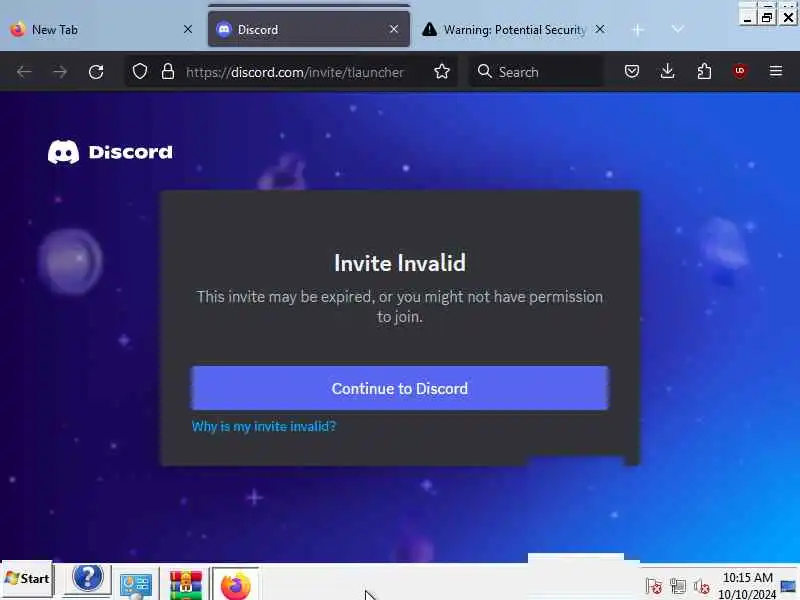
Task: Expand the list all tabs chevron
Action: (x=677, y=29)
